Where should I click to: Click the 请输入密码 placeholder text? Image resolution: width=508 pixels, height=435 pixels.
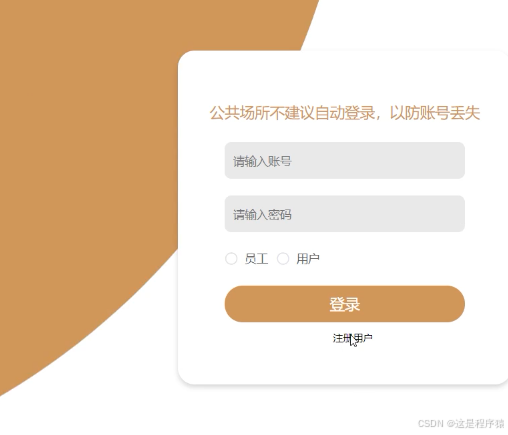pos(262,215)
